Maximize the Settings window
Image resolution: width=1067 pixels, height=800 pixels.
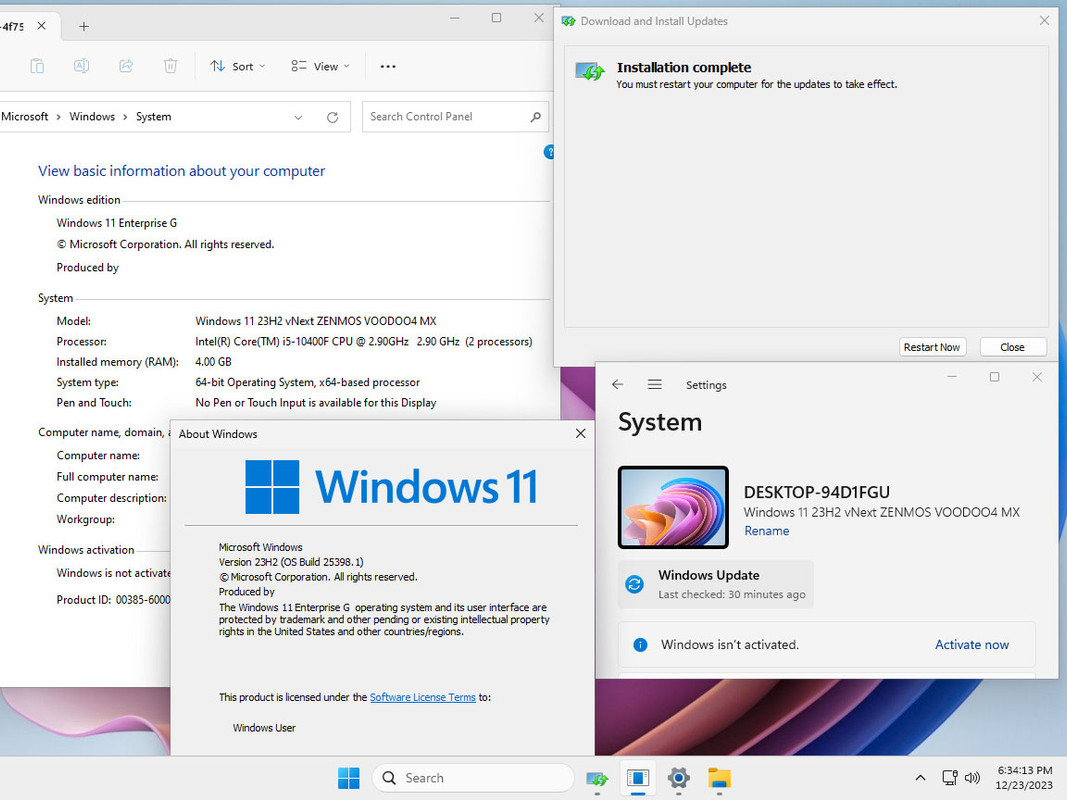(x=994, y=377)
